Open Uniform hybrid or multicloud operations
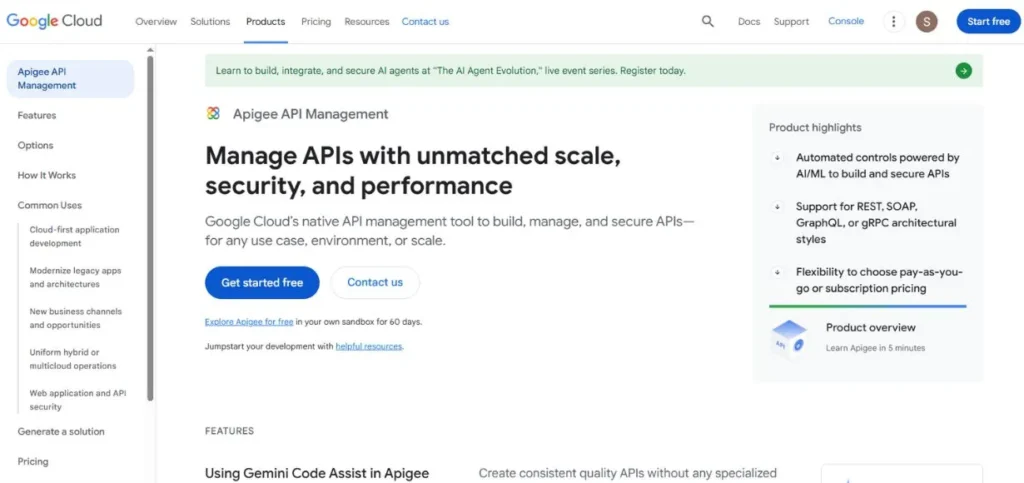1024x483 pixels. tap(72, 359)
